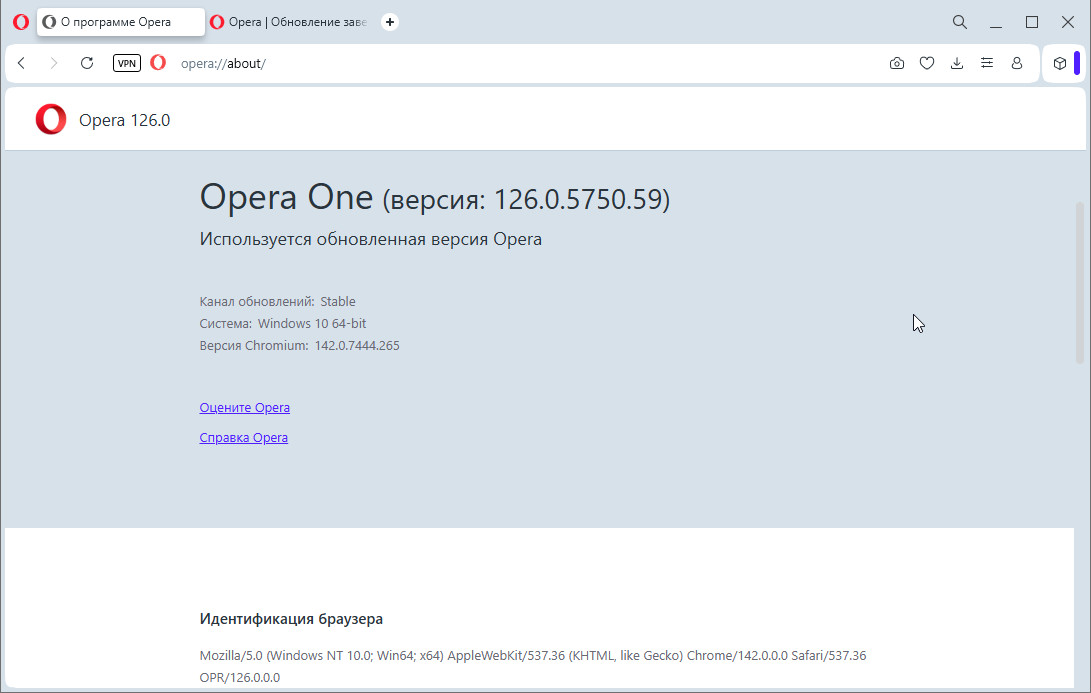Click the 'Оцените Opera' link
This screenshot has height=693, width=1091.
[x=245, y=408]
